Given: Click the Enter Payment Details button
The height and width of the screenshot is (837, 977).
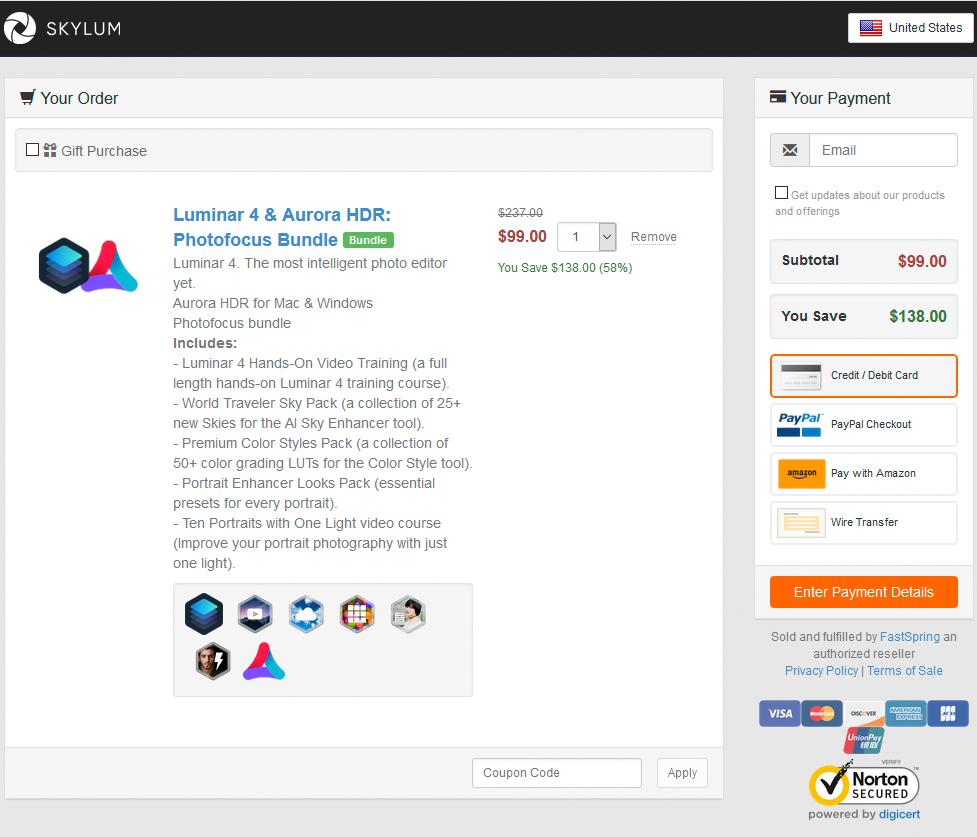Looking at the screenshot, I should 864,592.
